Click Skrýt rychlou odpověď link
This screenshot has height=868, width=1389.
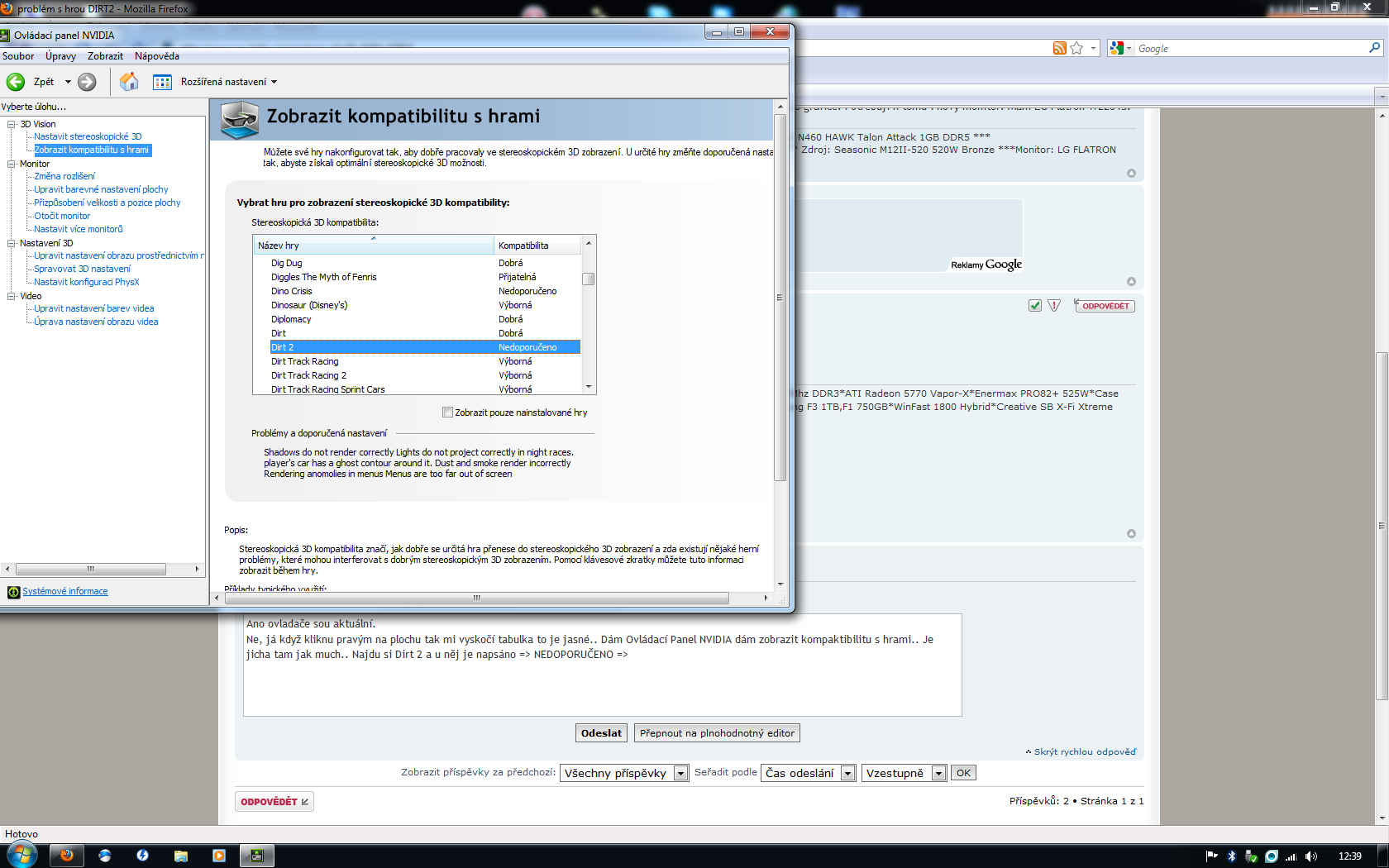(1085, 752)
